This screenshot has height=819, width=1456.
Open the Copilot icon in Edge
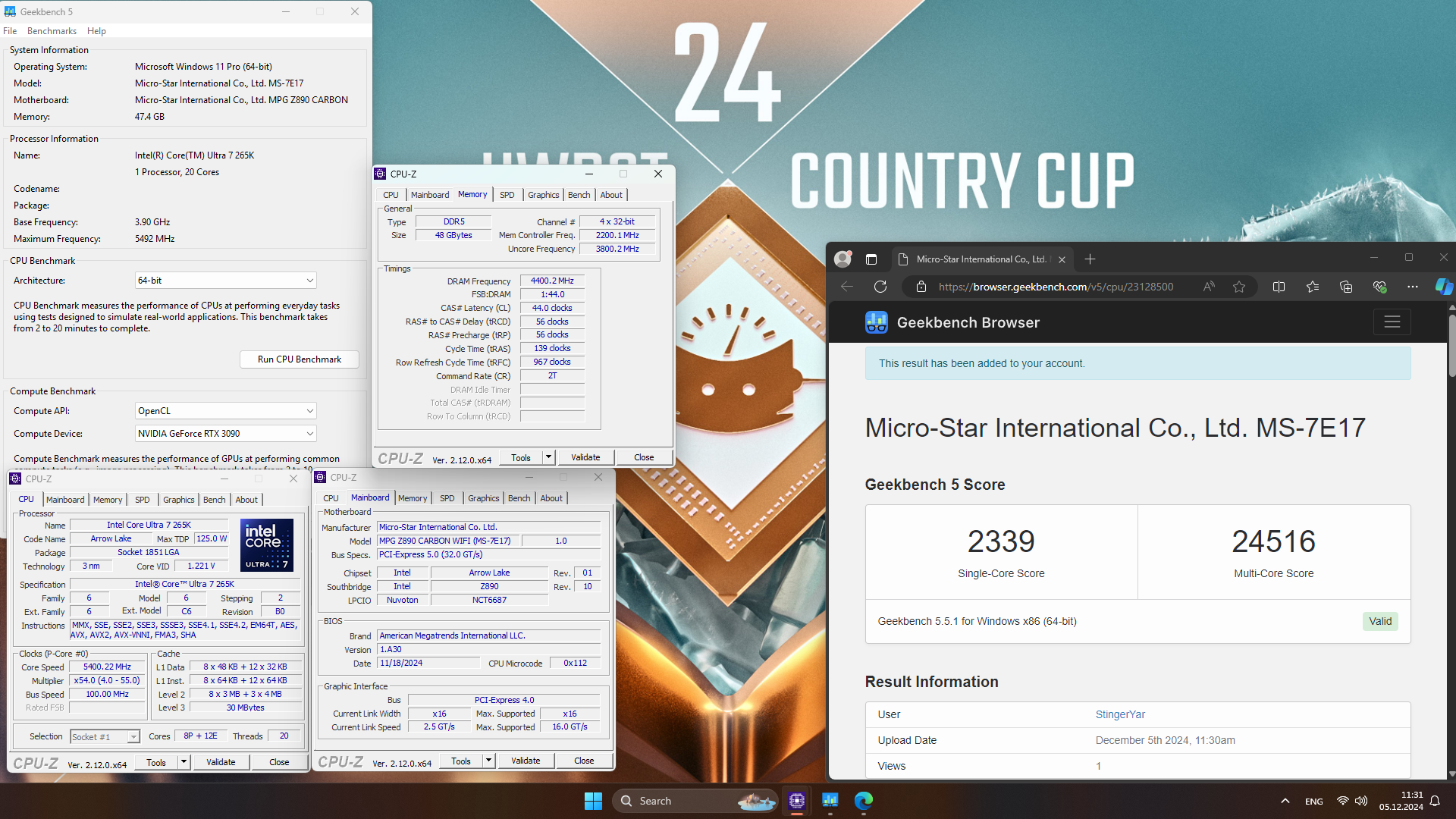(x=1443, y=287)
